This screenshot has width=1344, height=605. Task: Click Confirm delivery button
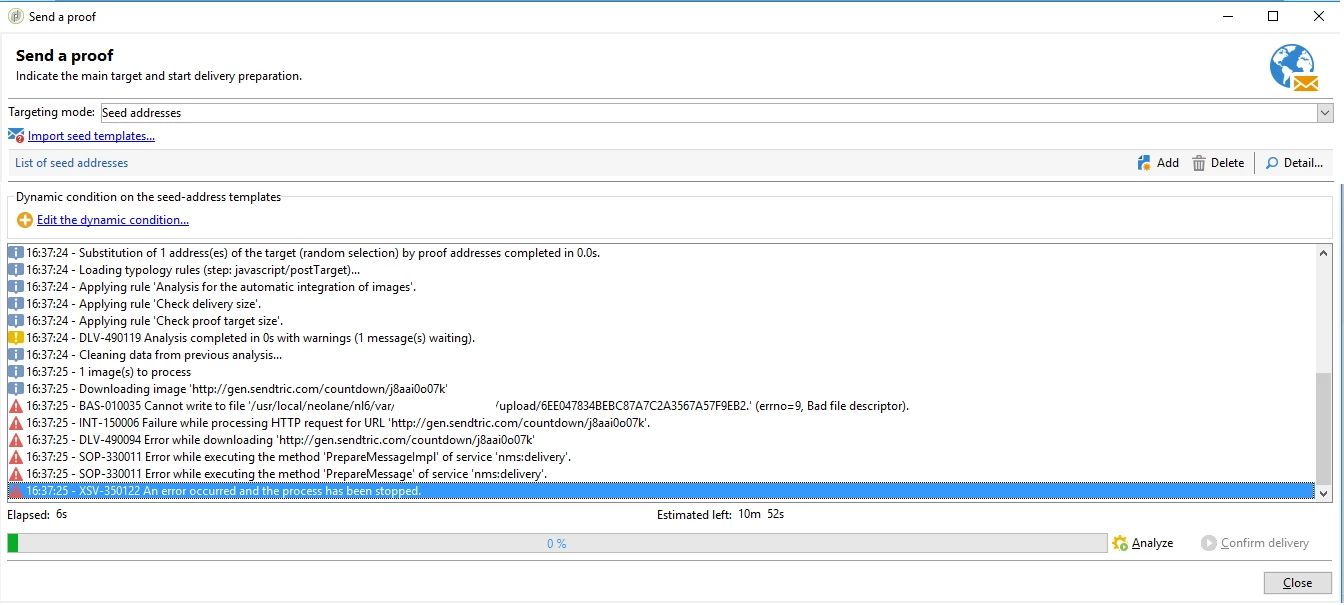pyautogui.click(x=1255, y=543)
